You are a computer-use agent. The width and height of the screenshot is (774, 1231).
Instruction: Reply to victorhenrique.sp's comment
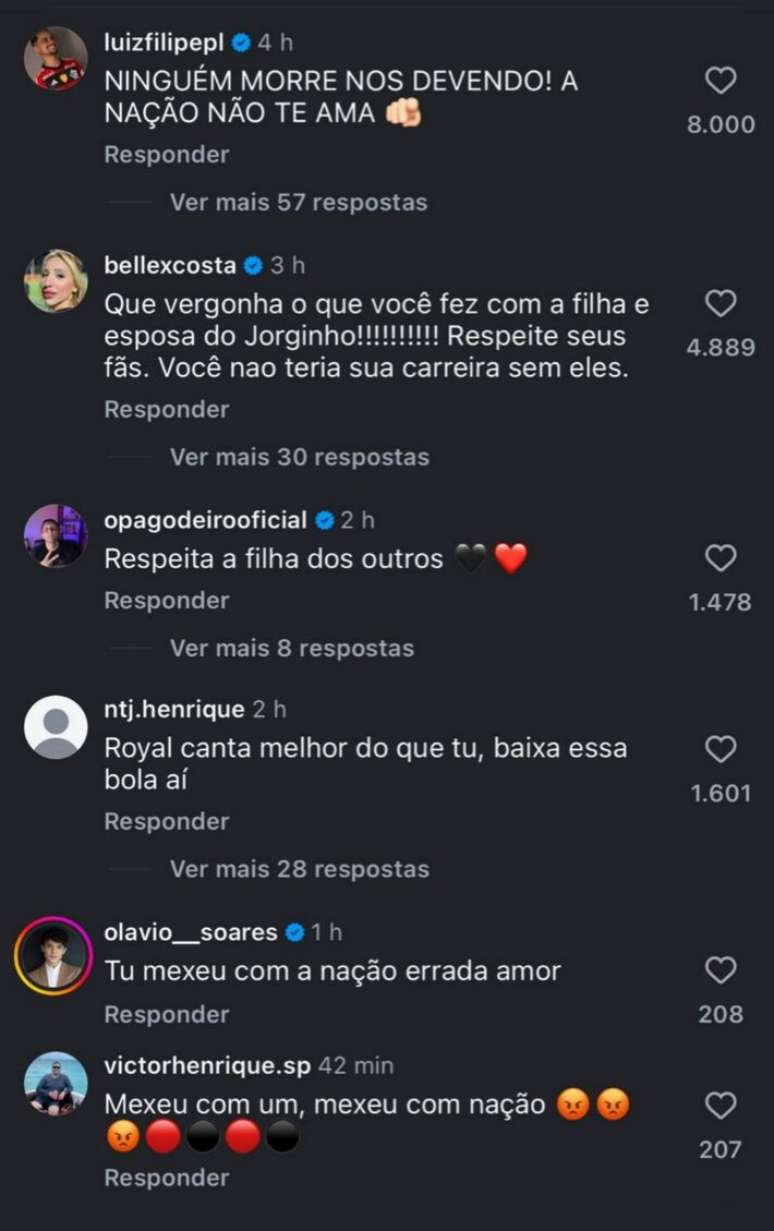(x=167, y=1178)
